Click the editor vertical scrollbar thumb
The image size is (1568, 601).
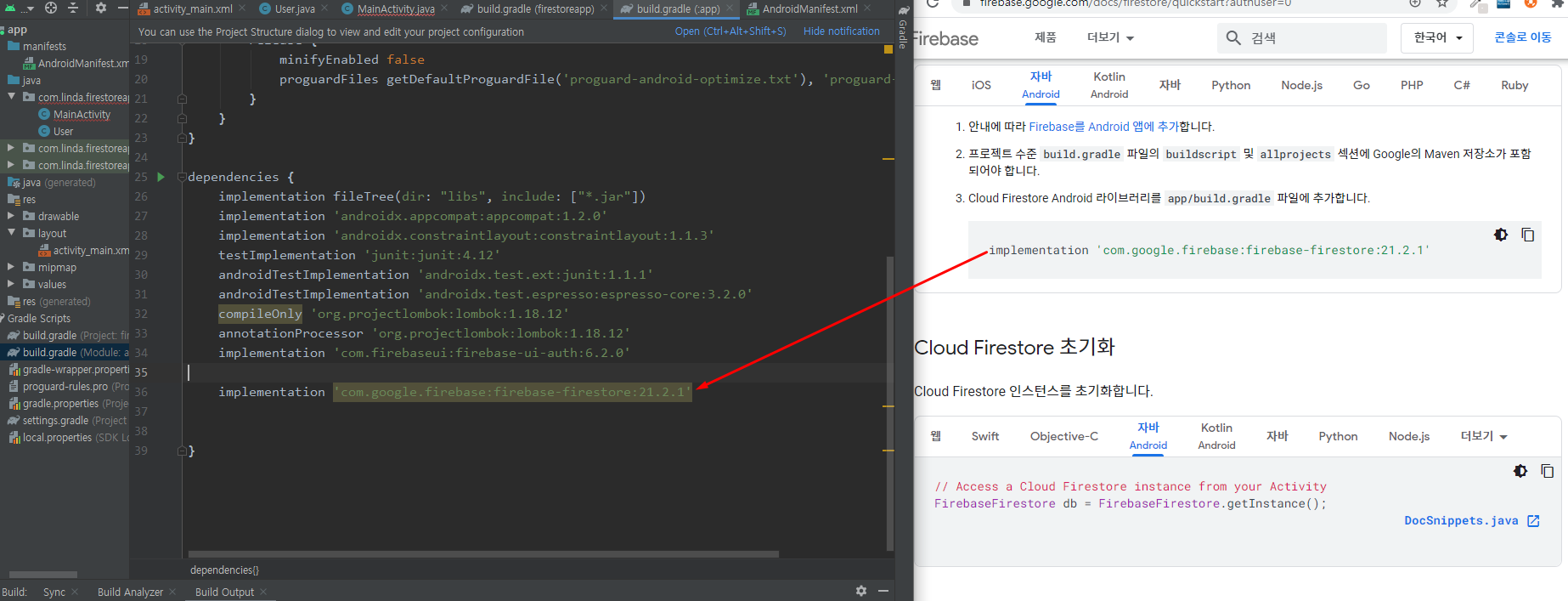pos(890,404)
